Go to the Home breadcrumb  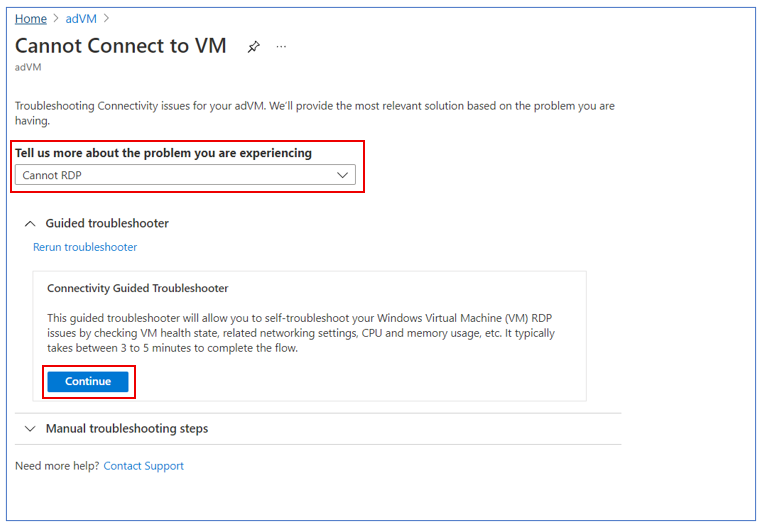[31, 18]
